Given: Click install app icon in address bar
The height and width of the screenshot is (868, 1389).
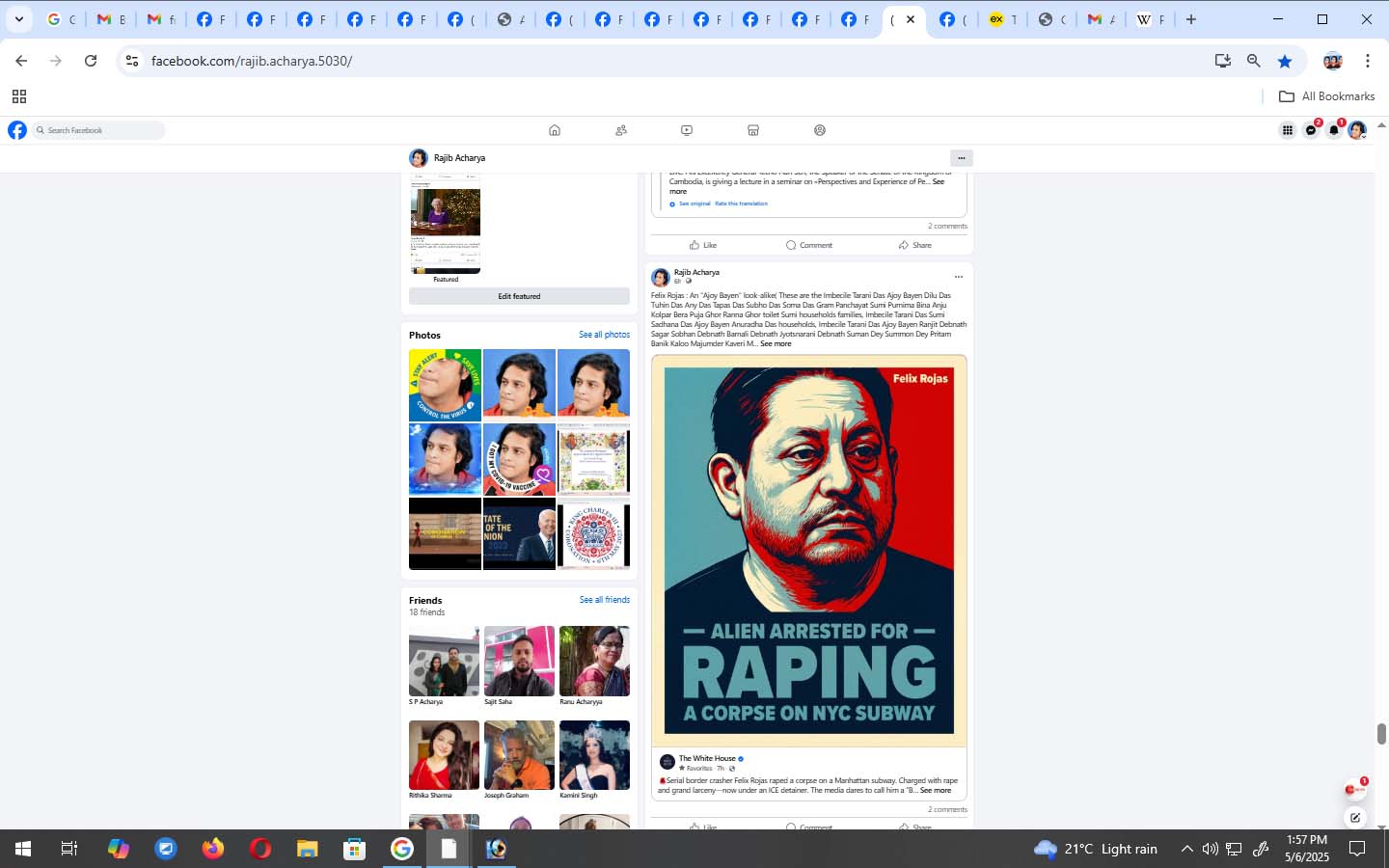Looking at the screenshot, I should tap(1223, 61).
